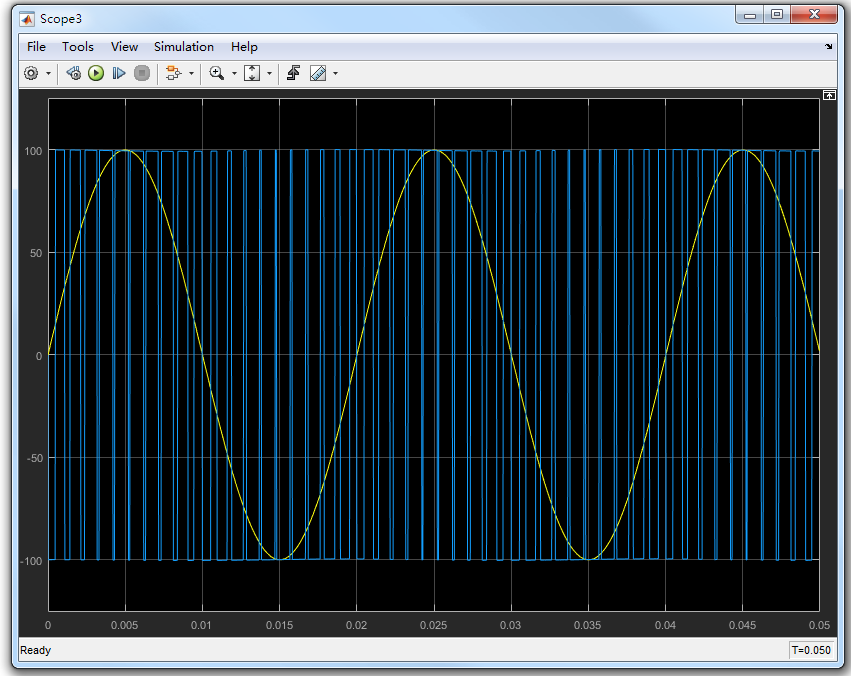851x676 pixels.
Task: Expand the axes scaling dropdown arrow
Action: pos(269,73)
